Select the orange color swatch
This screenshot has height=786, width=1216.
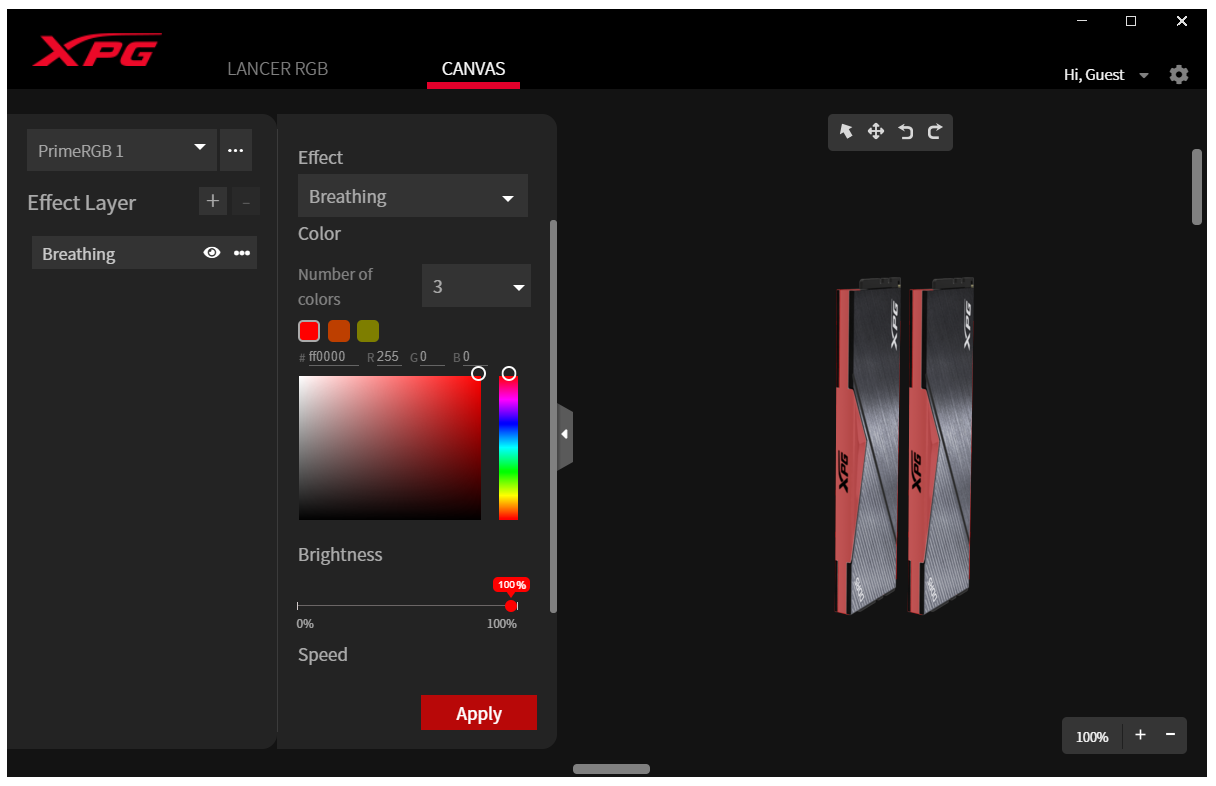(339, 331)
